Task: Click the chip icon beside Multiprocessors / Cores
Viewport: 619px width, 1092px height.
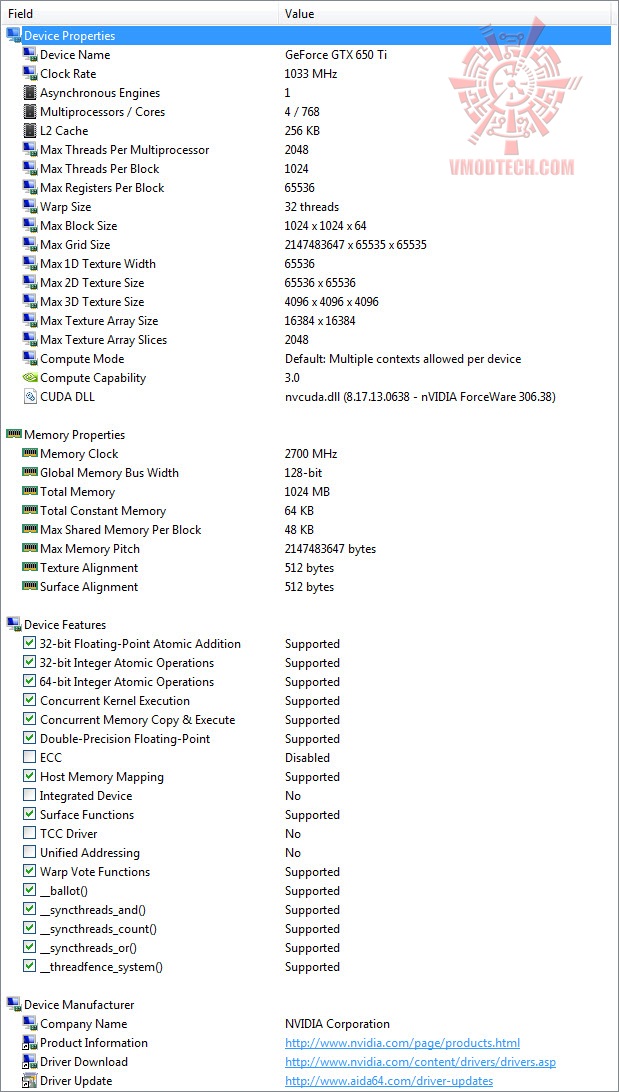Action: click(x=30, y=111)
